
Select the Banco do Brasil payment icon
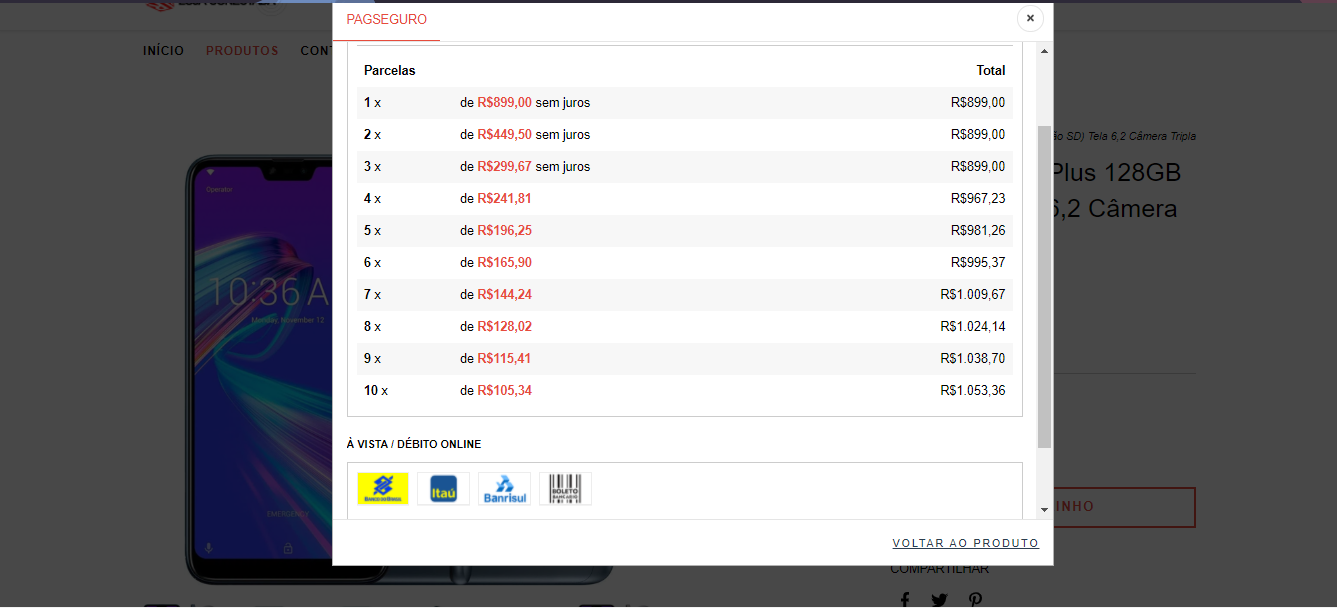[383, 488]
